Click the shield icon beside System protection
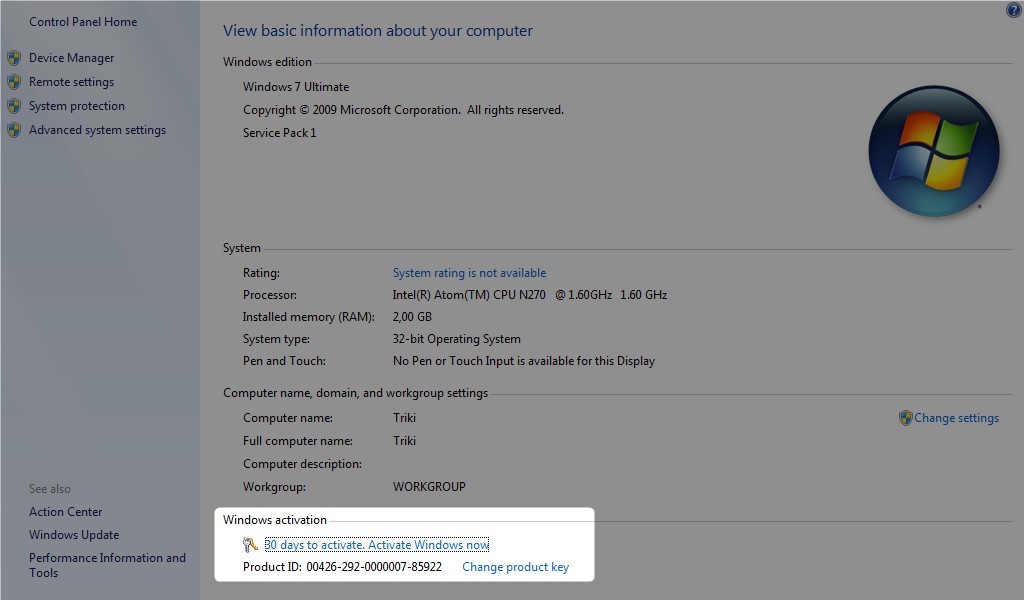Image resolution: width=1024 pixels, height=600 pixels. pos(14,106)
